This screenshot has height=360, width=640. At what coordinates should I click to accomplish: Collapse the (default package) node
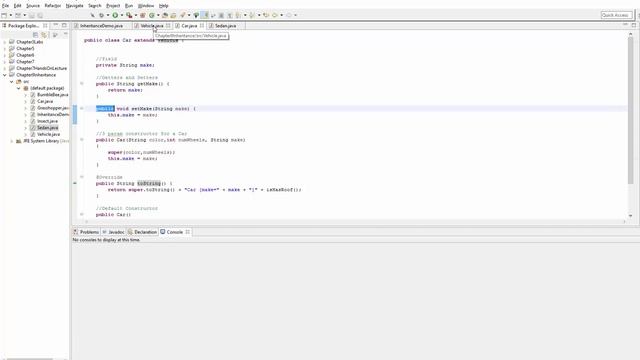tap(18, 88)
